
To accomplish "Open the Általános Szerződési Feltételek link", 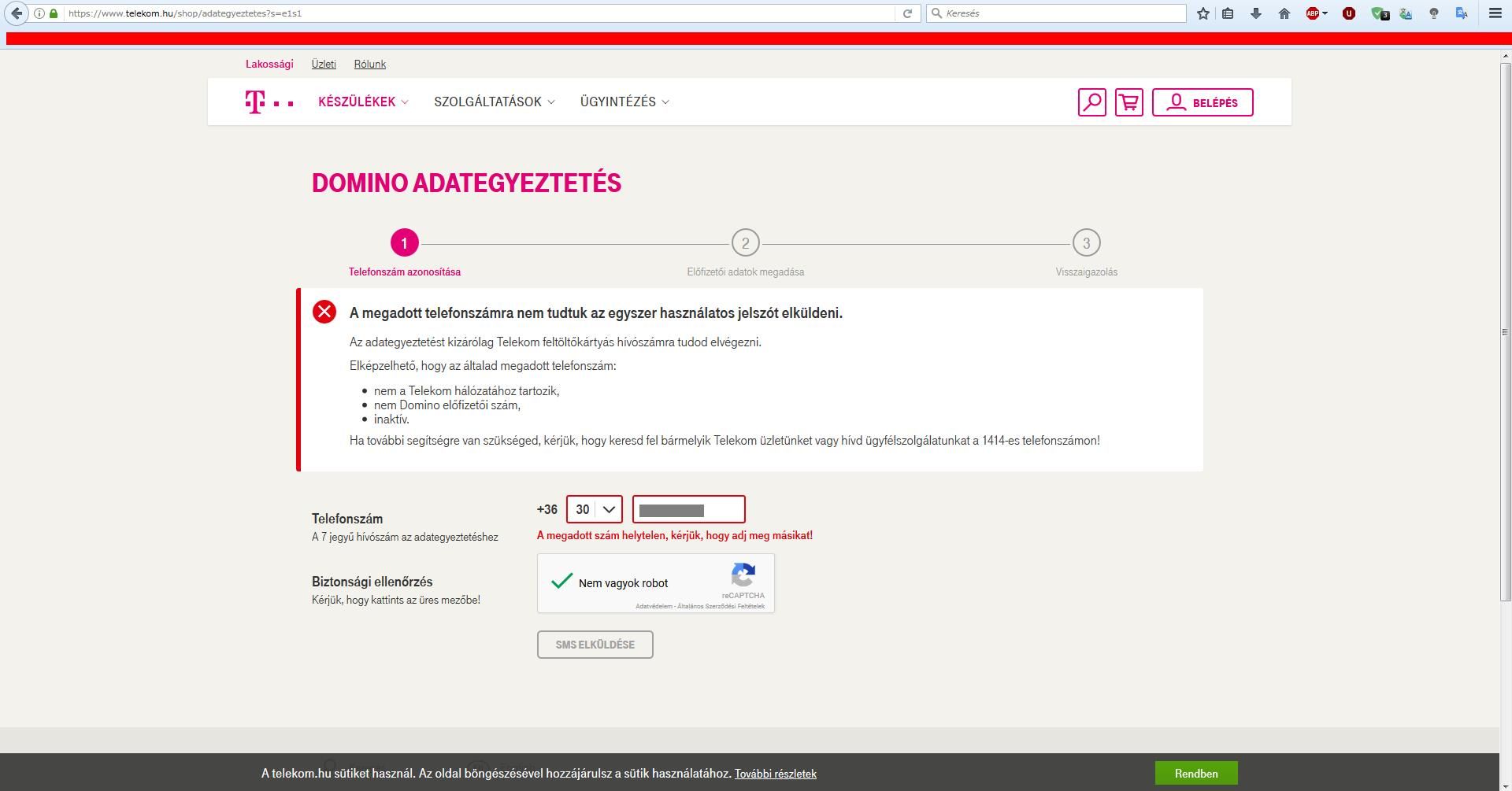I will (721, 606).
